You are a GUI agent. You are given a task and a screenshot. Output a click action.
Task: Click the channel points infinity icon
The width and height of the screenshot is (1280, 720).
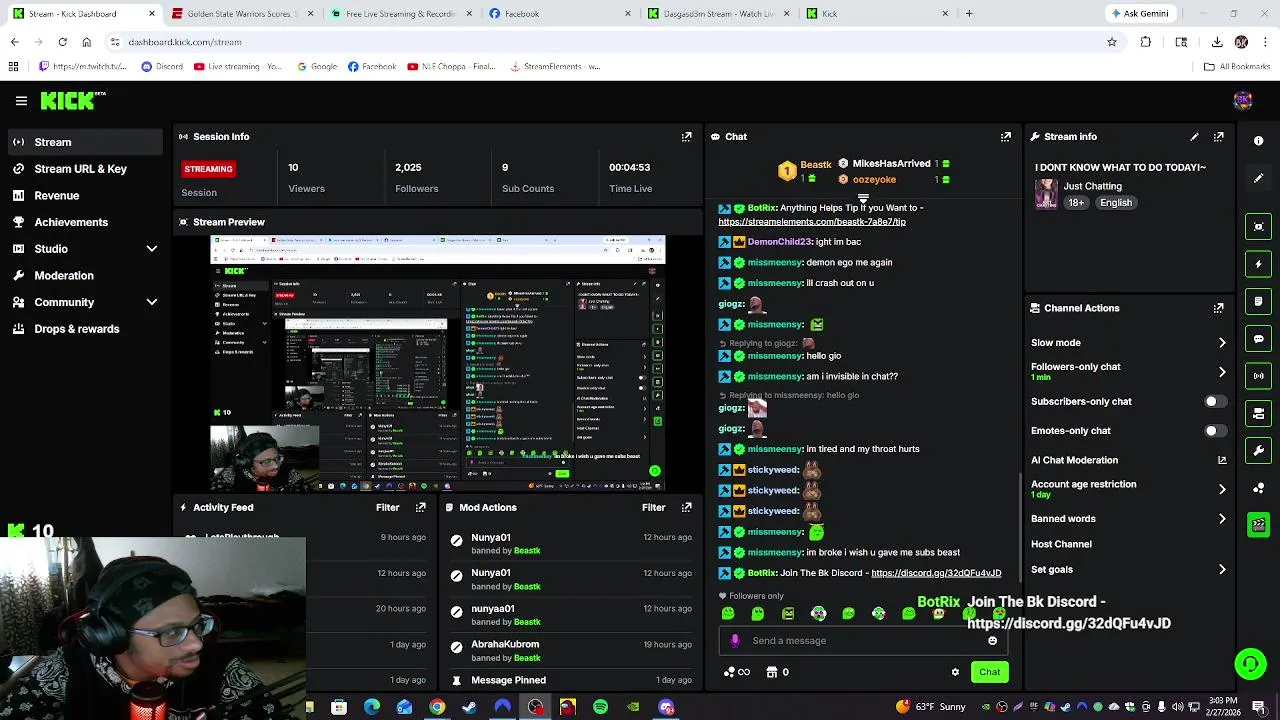[x=737, y=672]
